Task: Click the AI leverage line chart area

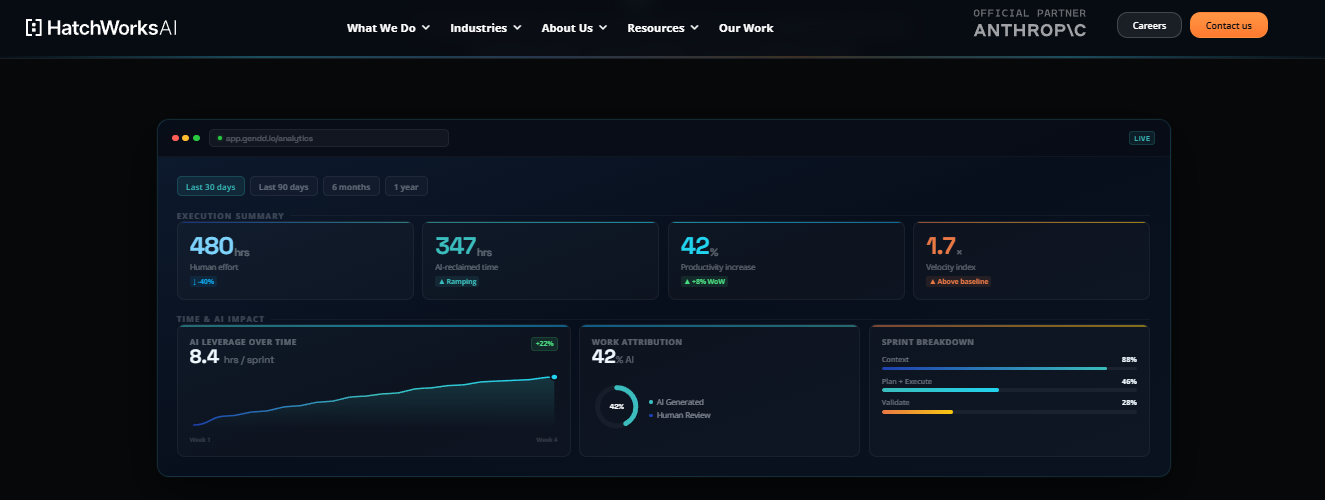Action: coord(374,402)
